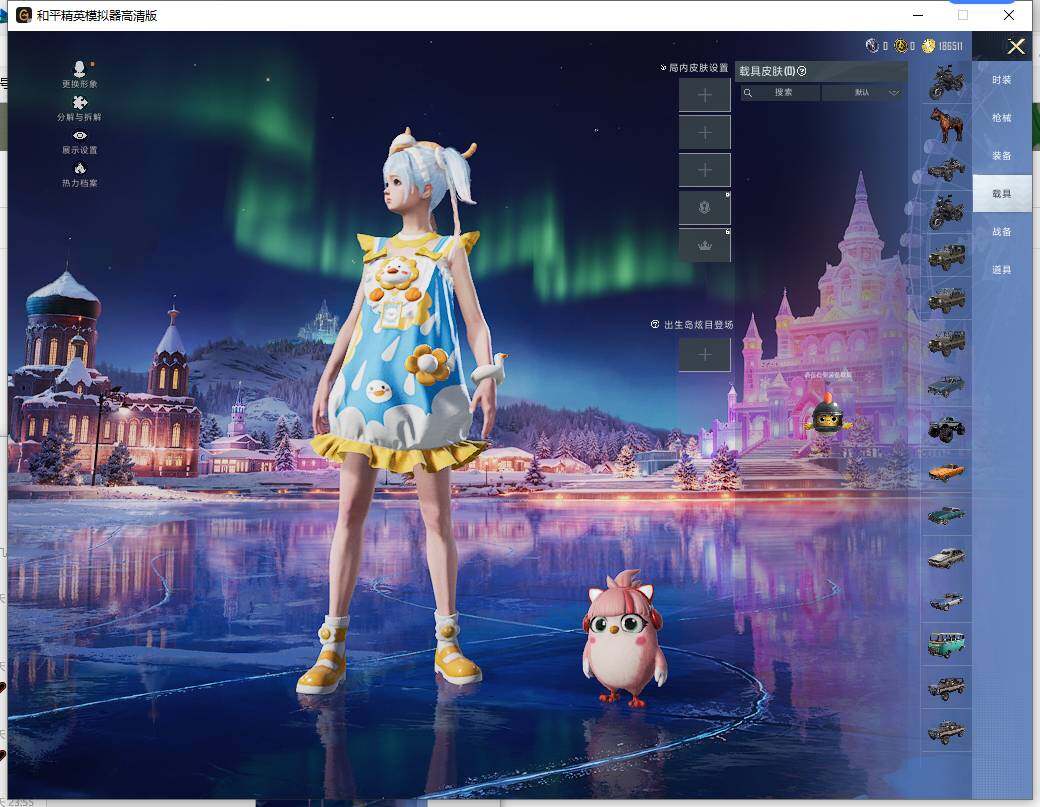The width and height of the screenshot is (1040, 807).
Task: Switch to the 枪械 tab
Action: click(1002, 117)
